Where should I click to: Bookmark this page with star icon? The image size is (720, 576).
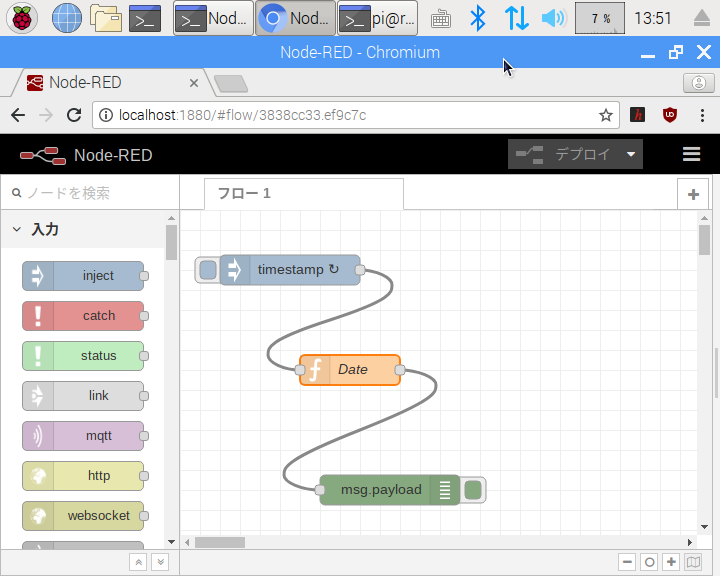(606, 115)
